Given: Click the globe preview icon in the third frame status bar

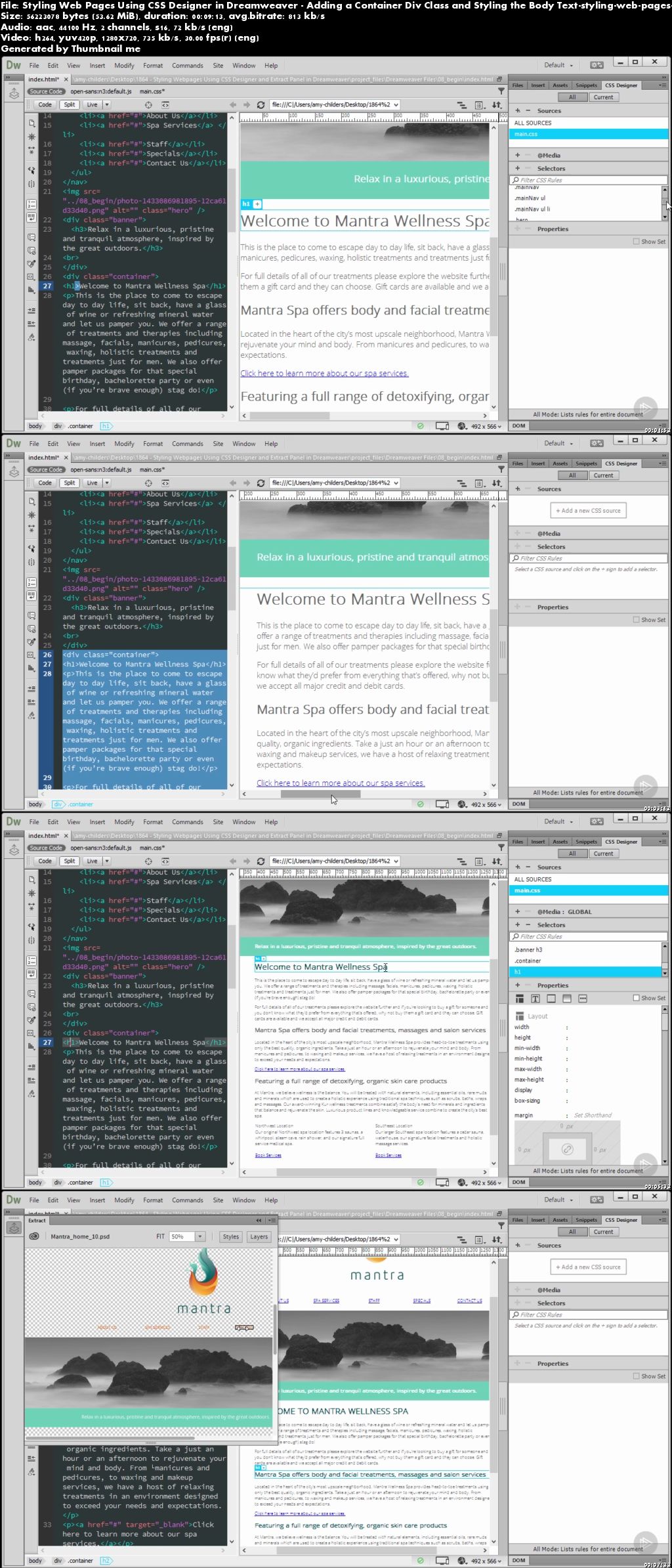Looking at the screenshot, I should coord(462,1183).
